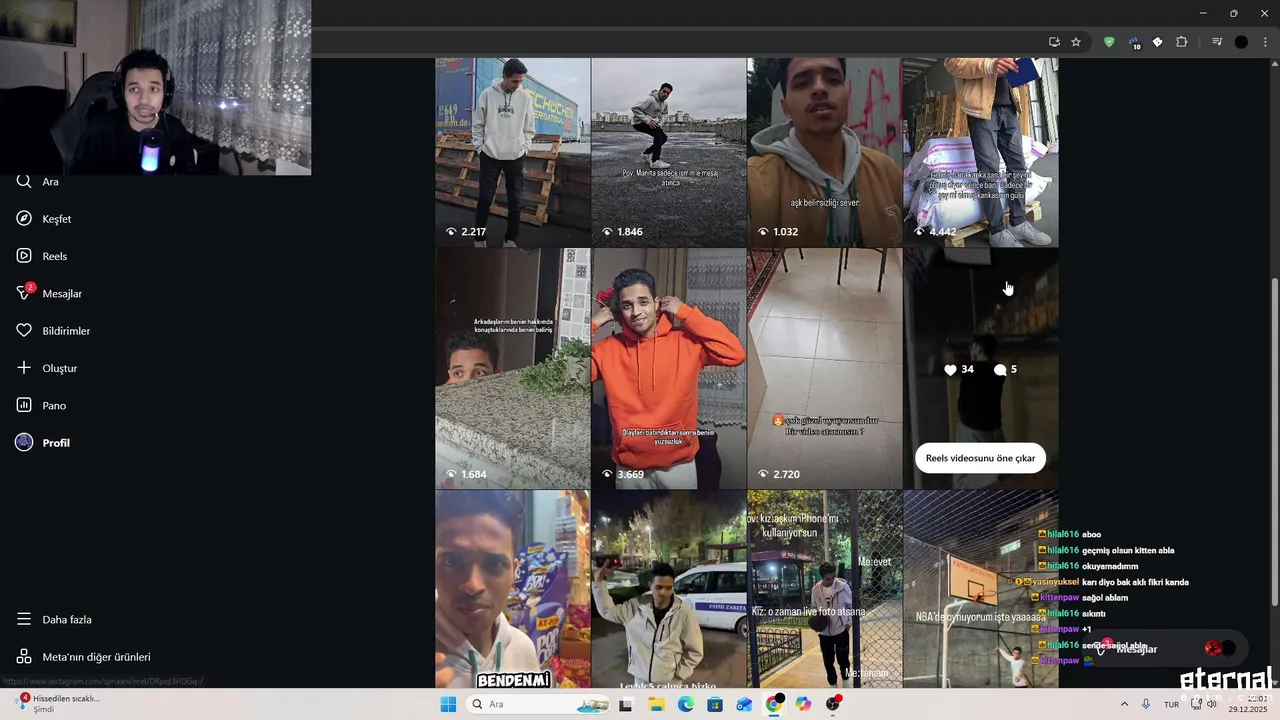
Task: Open Copilot from taskbar
Action: pos(803,704)
